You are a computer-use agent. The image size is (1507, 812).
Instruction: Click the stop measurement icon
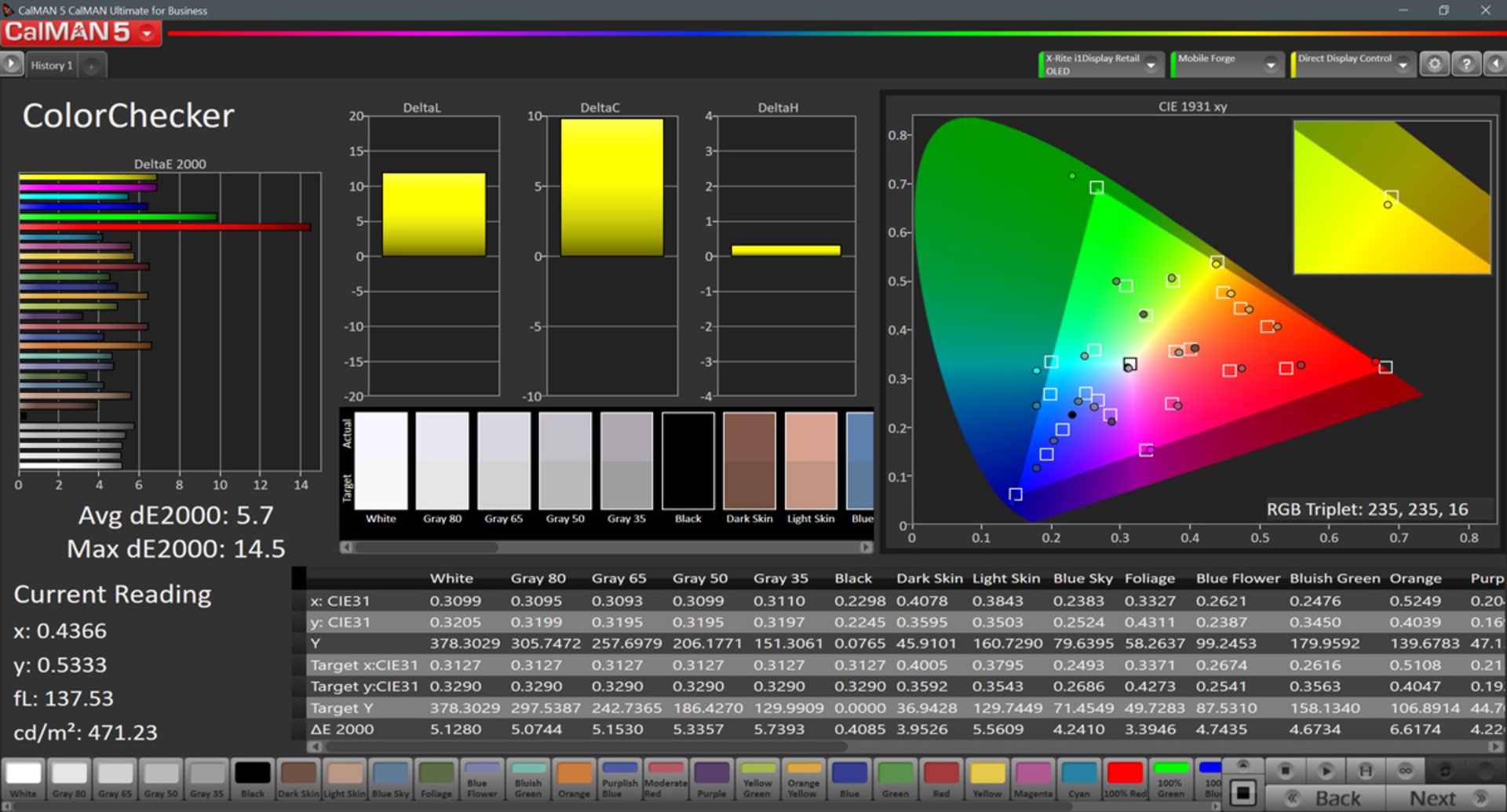click(x=1285, y=770)
